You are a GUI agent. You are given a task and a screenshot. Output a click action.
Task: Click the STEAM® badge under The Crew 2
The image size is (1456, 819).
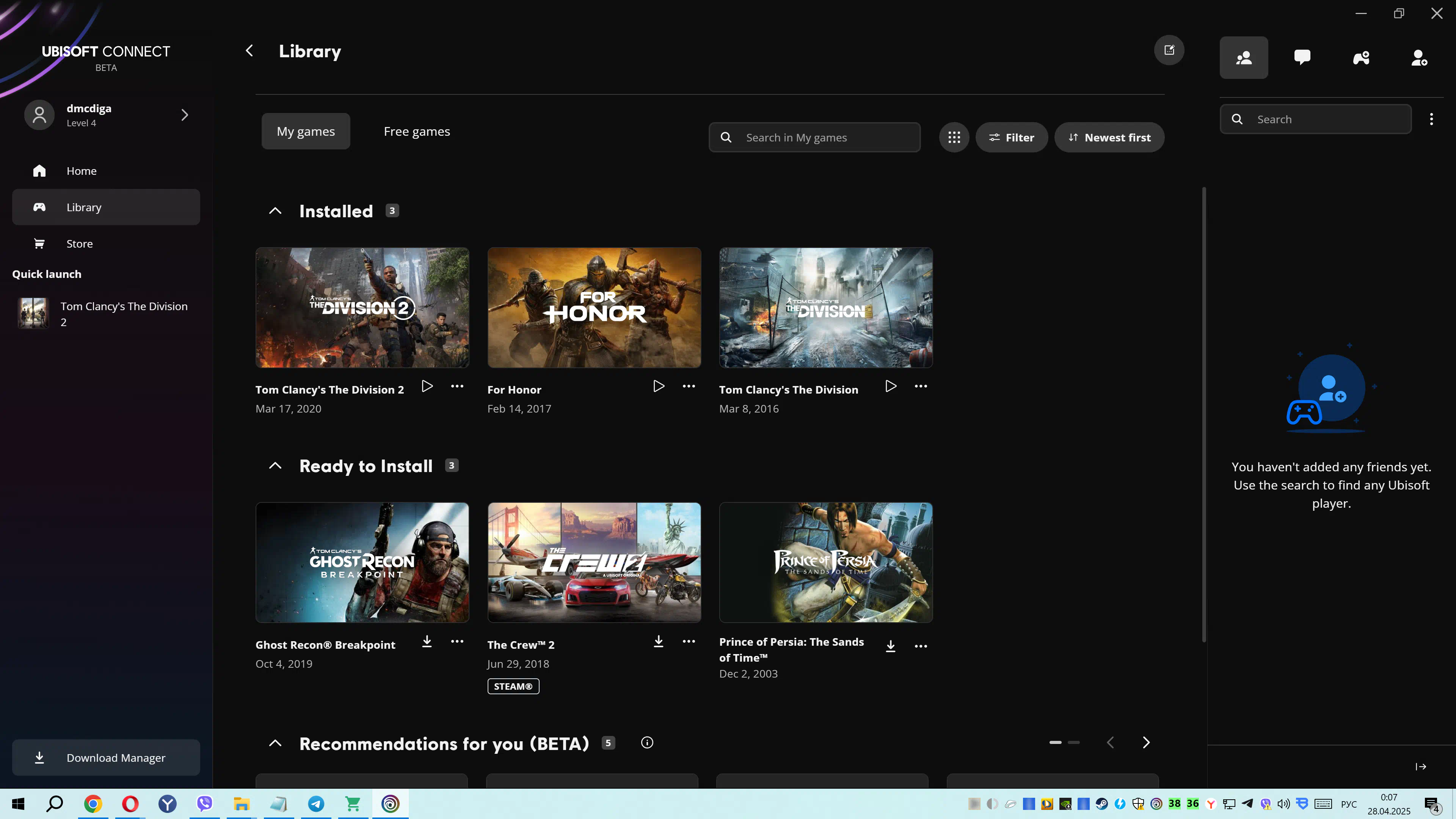point(513,686)
